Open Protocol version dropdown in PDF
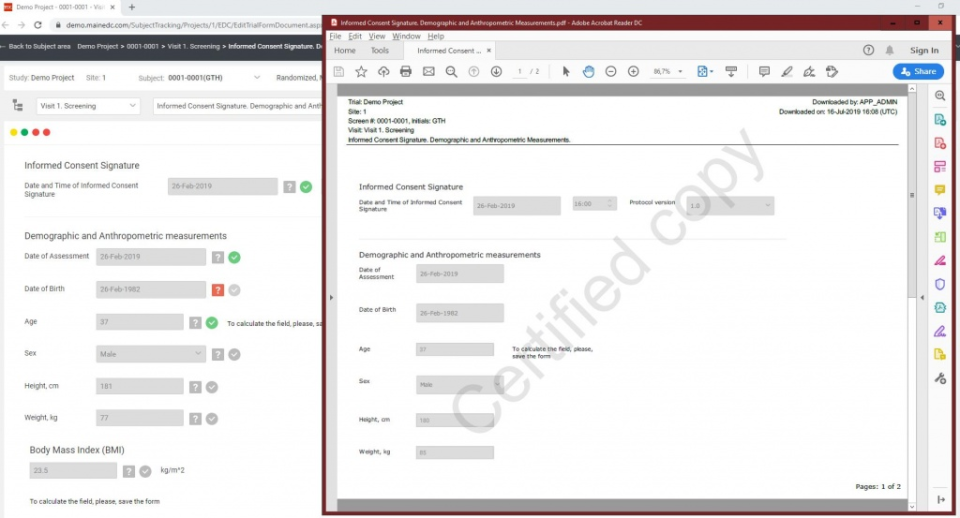This screenshot has width=960, height=518. pyautogui.click(x=730, y=206)
